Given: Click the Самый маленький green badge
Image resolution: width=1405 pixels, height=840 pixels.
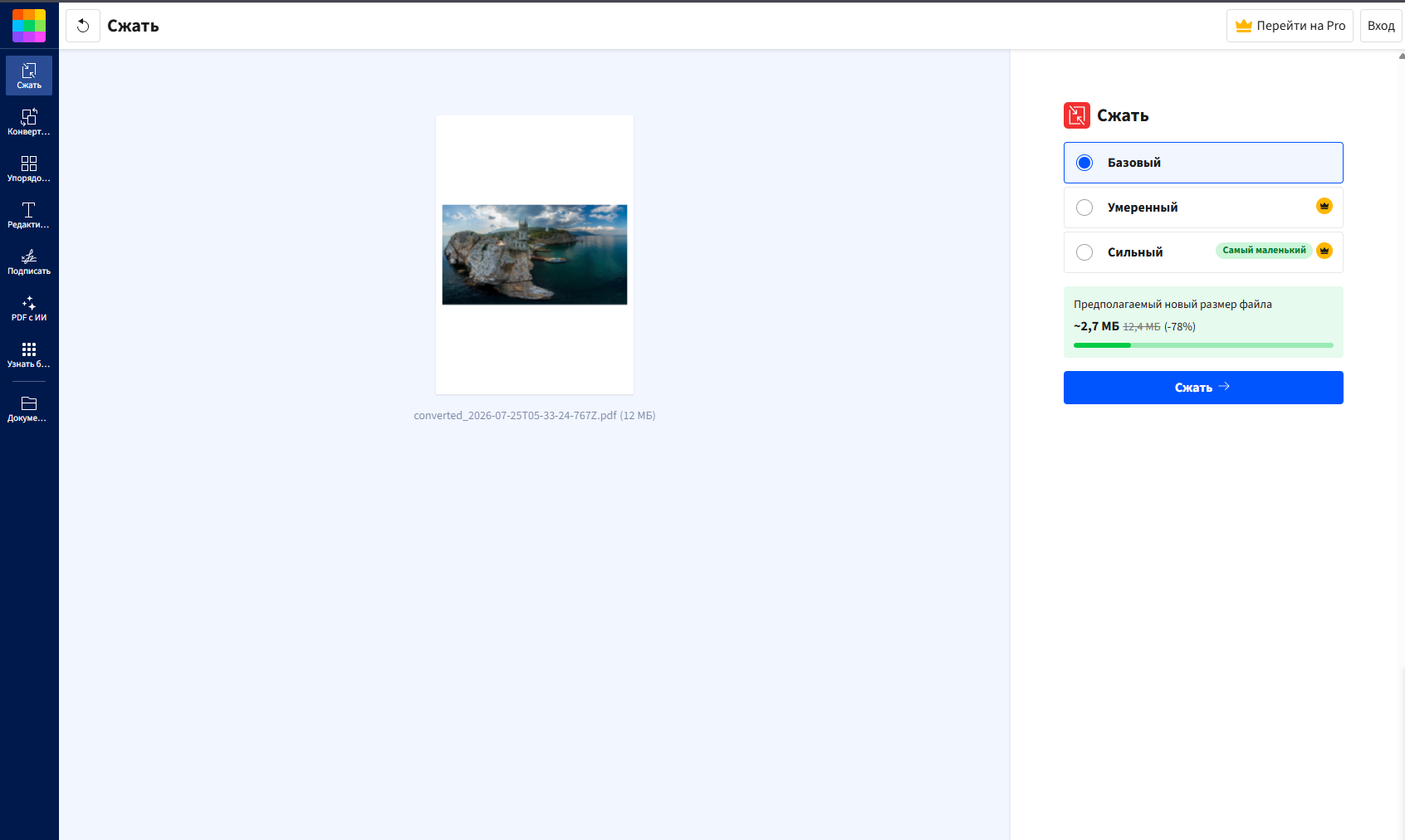Looking at the screenshot, I should pos(1264,251).
